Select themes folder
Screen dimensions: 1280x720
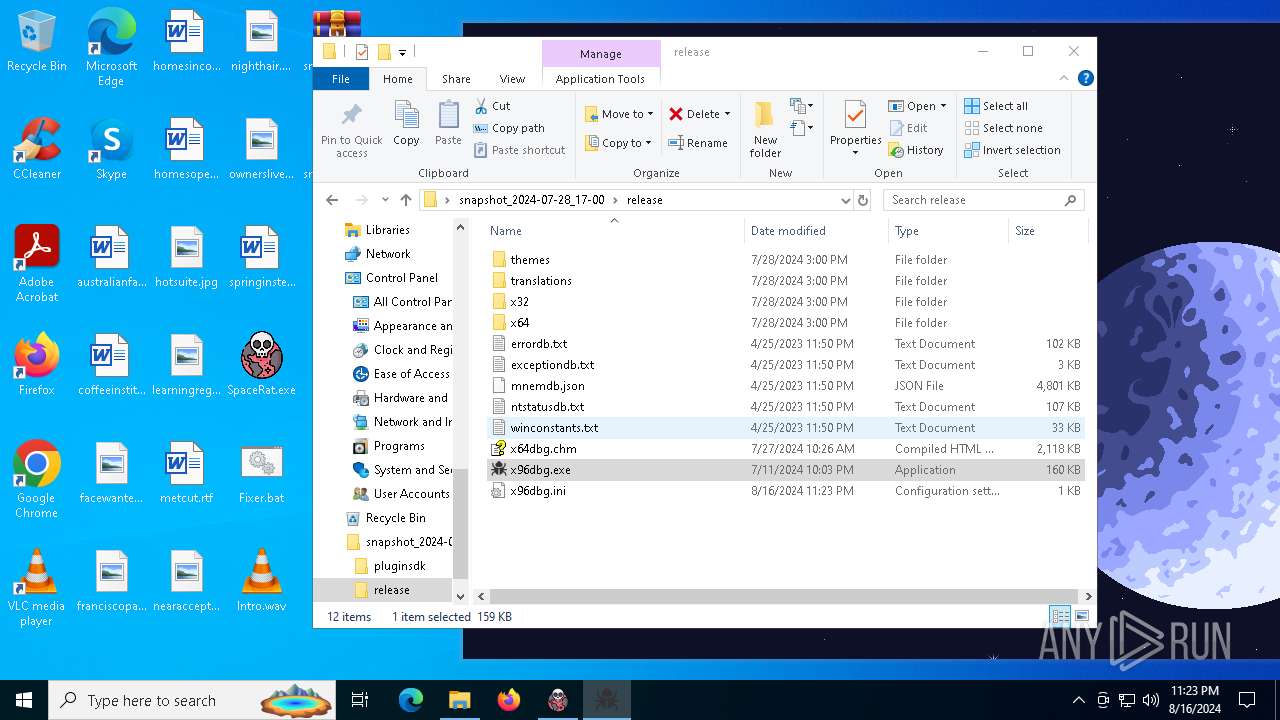point(784,260)
